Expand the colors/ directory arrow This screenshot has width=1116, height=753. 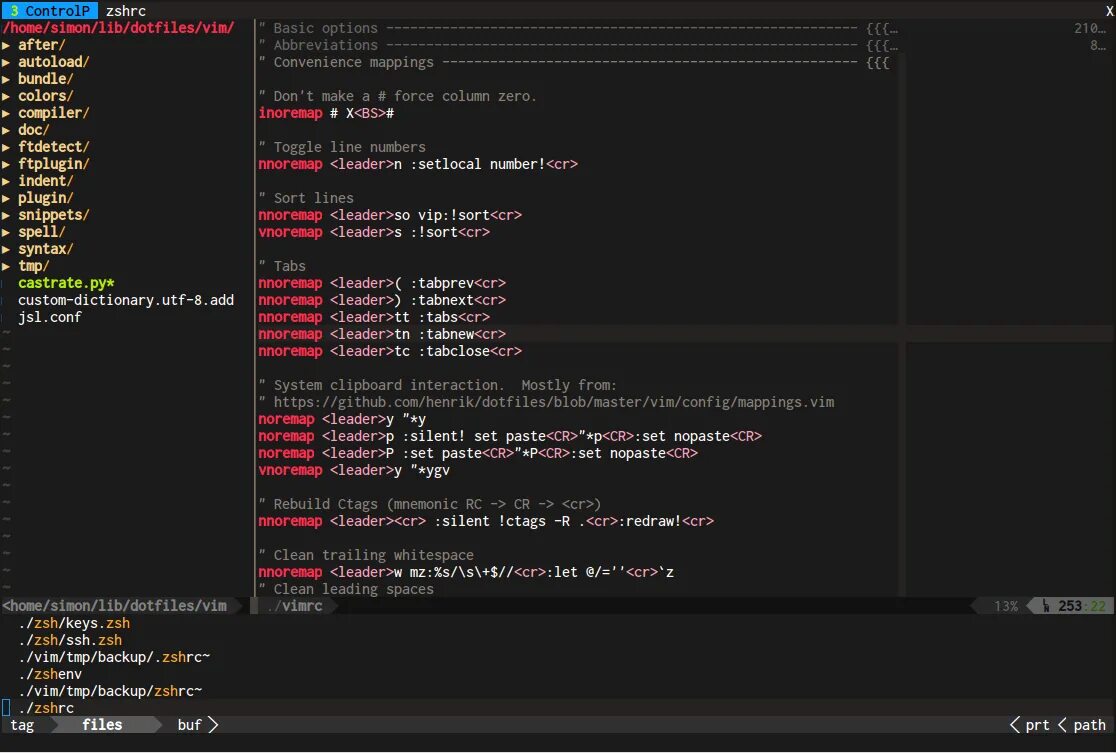pyautogui.click(x=6, y=96)
